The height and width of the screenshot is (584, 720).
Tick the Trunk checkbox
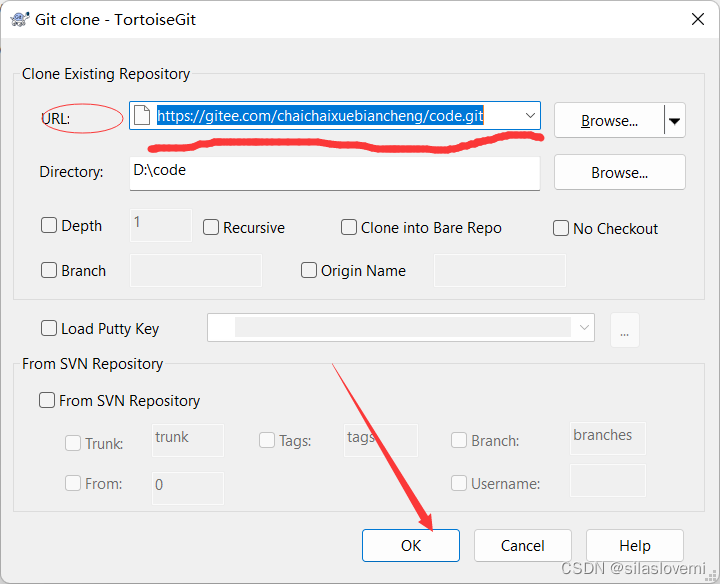pos(73,443)
